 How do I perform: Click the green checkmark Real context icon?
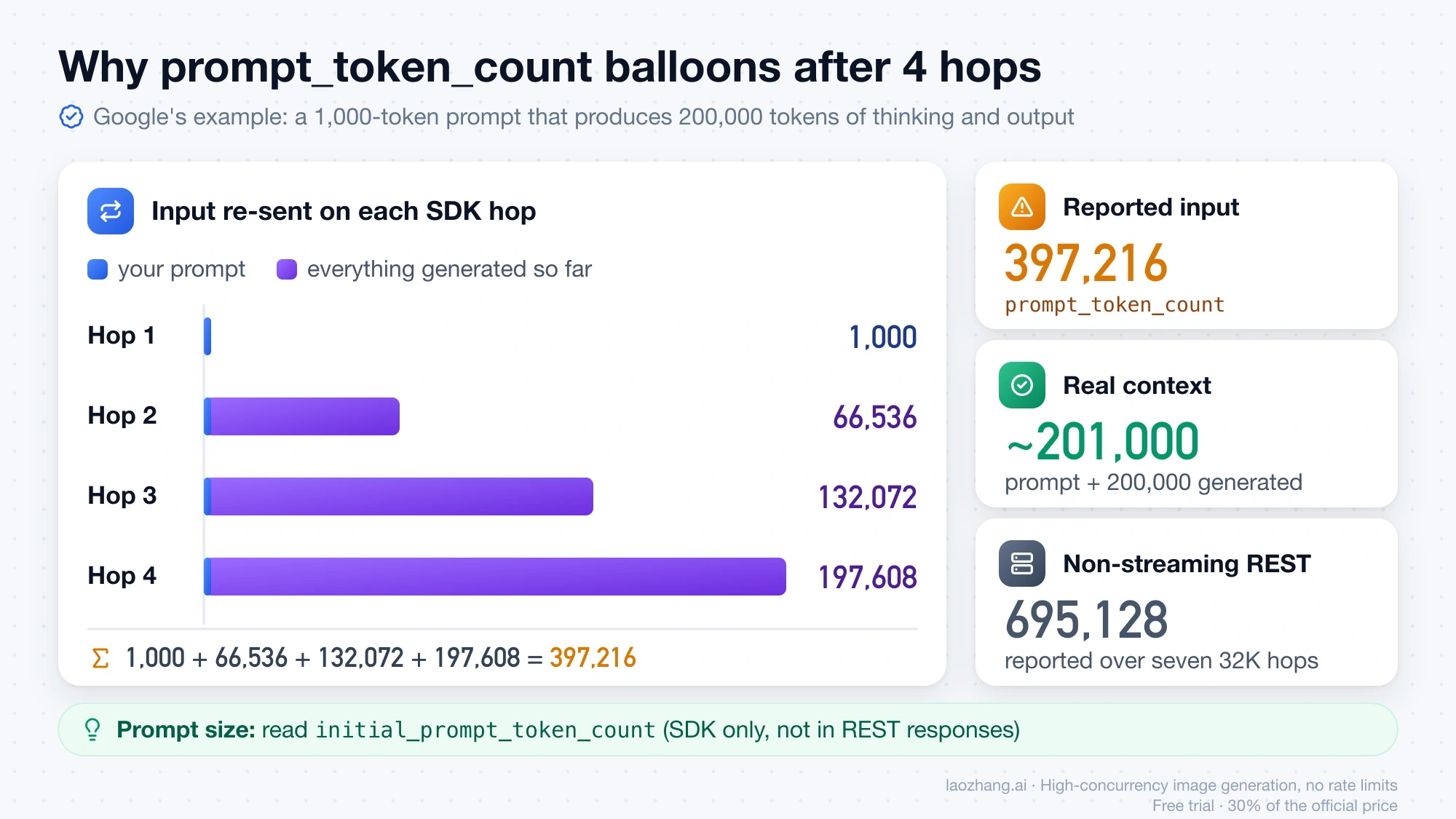[1022, 385]
